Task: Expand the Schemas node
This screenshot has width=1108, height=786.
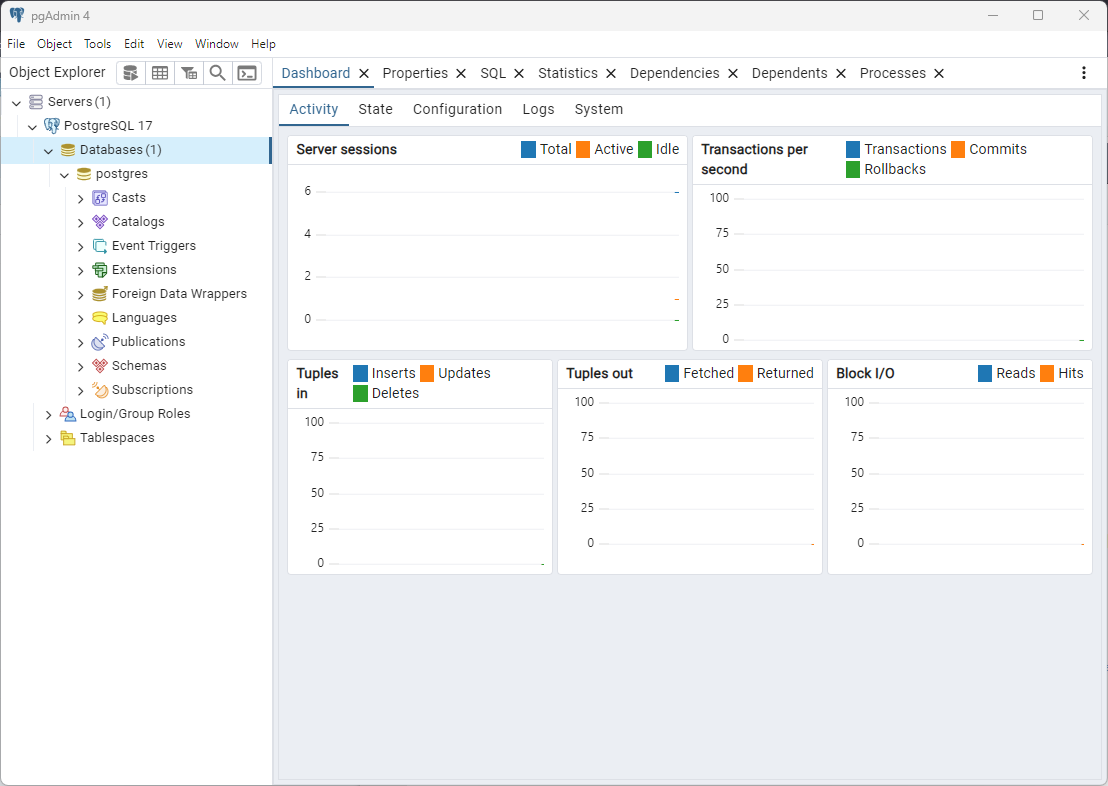Action: [81, 367]
